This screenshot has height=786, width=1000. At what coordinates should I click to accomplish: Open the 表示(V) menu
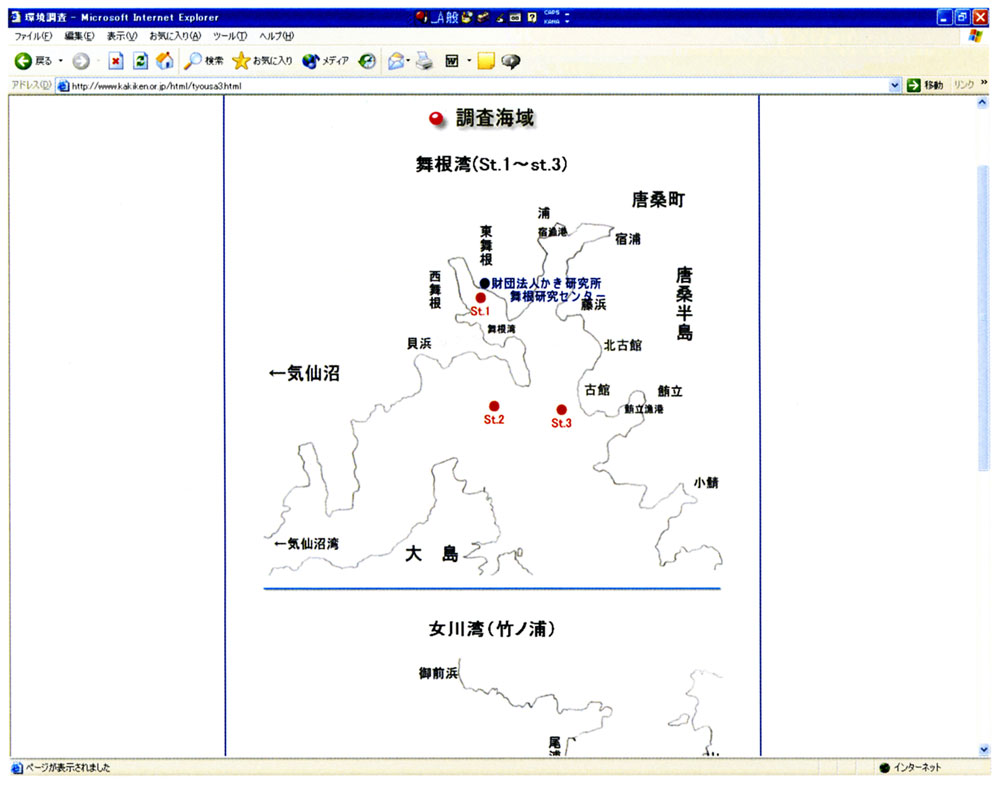pos(122,36)
